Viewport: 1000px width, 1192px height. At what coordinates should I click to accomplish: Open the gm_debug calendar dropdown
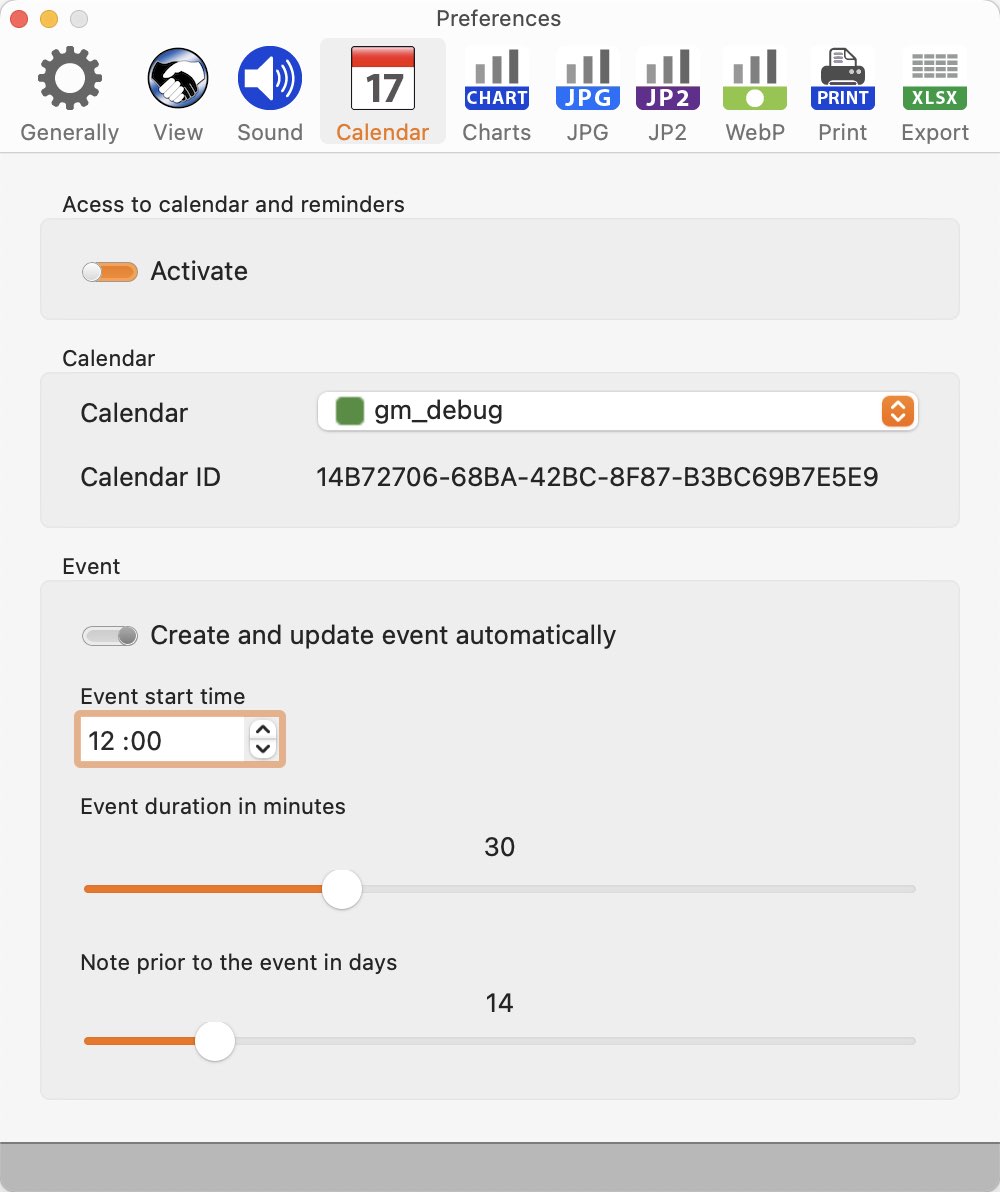(617, 411)
